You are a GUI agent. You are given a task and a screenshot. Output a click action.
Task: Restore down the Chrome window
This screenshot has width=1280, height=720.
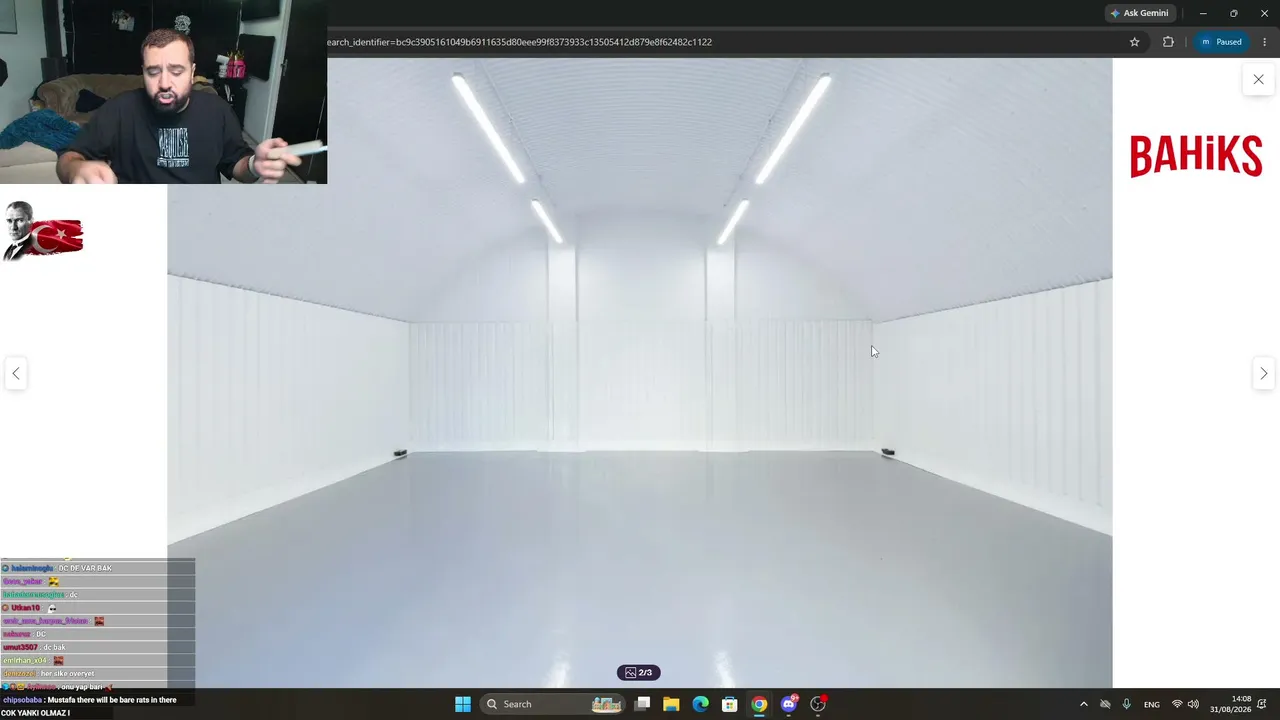(1233, 13)
